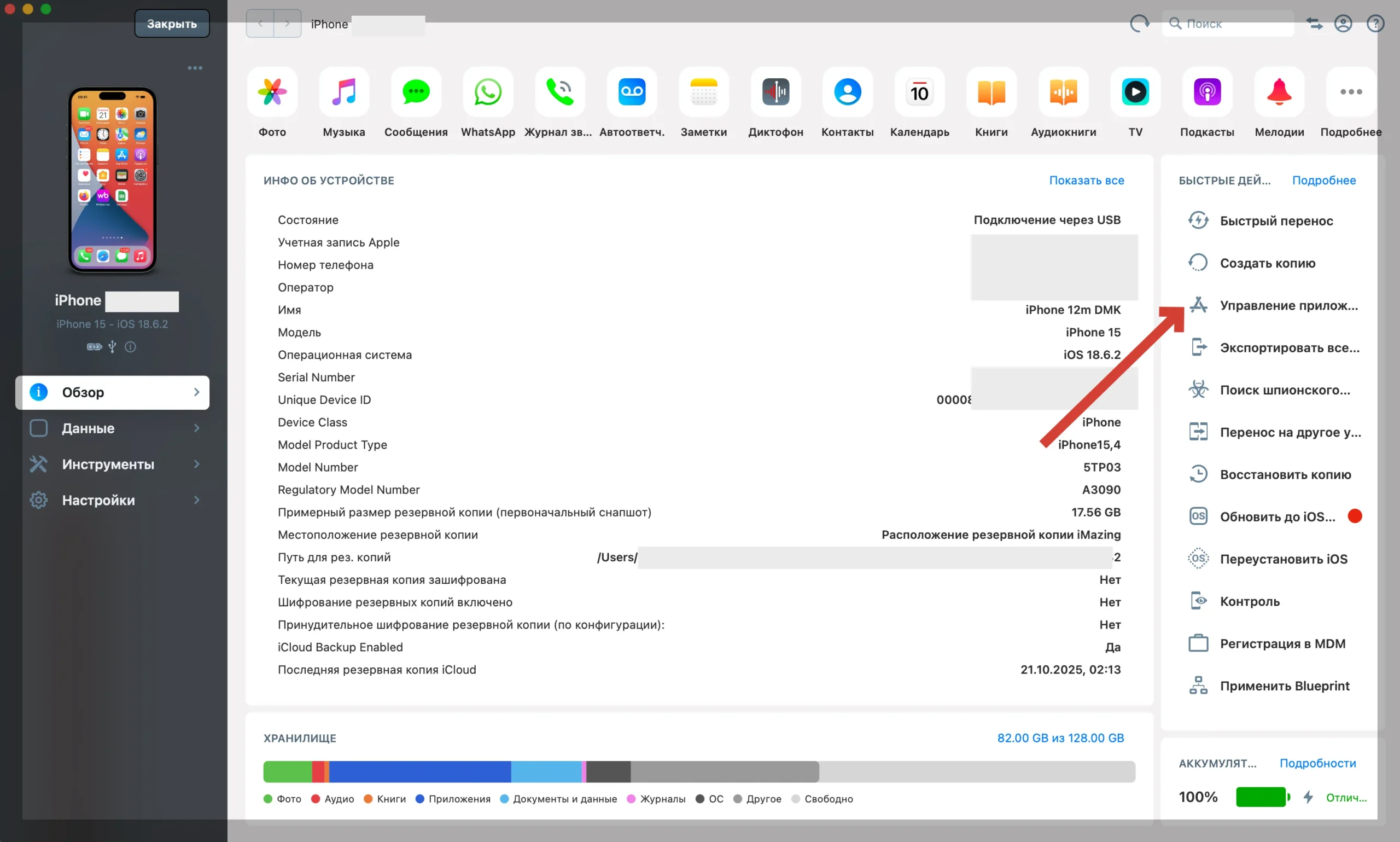Image resolution: width=1400 pixels, height=842 pixels.
Task: Click the green Фото segment of storage bar
Action: tap(288, 772)
